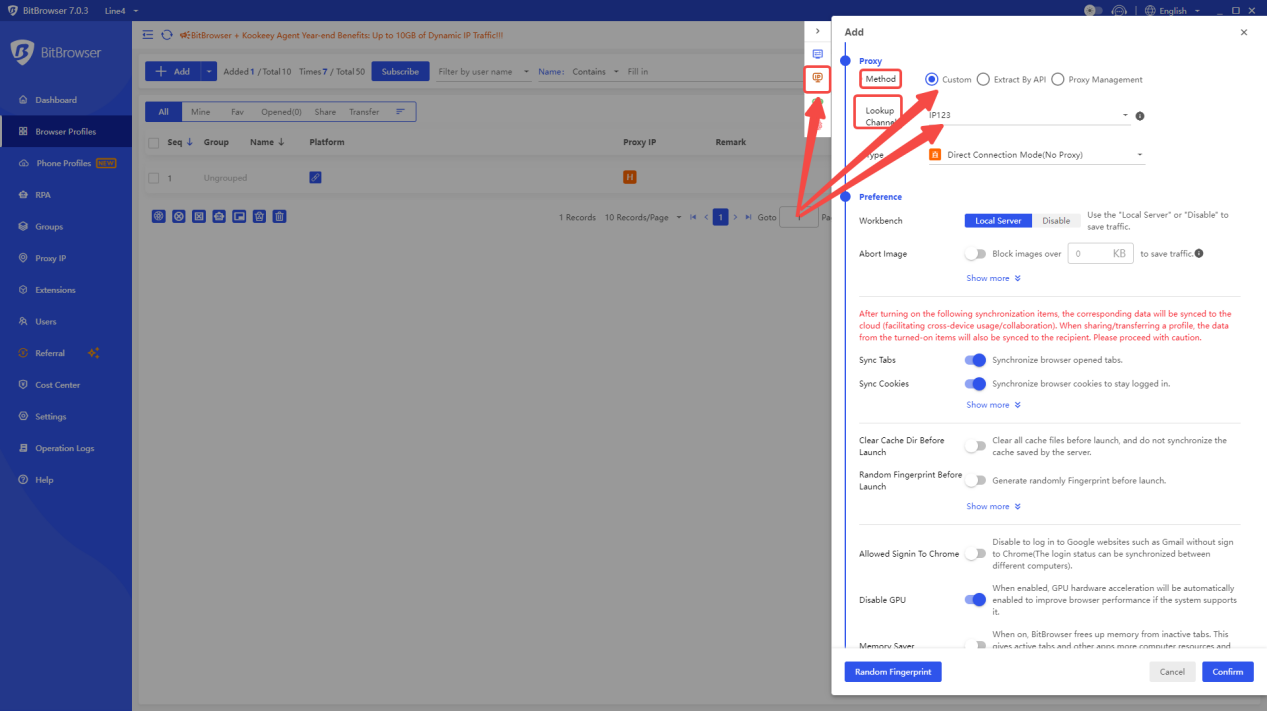Click the headset support icon in title bar
1267x711 pixels.
point(1119,11)
